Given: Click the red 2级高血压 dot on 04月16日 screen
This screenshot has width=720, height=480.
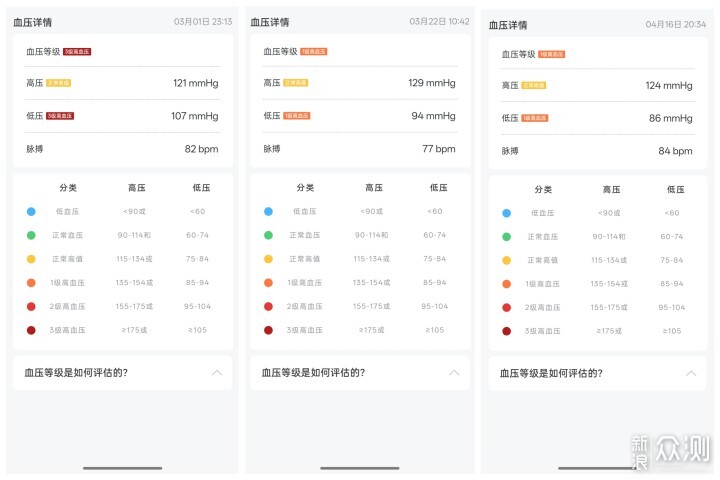Looking at the screenshot, I should click(506, 308).
